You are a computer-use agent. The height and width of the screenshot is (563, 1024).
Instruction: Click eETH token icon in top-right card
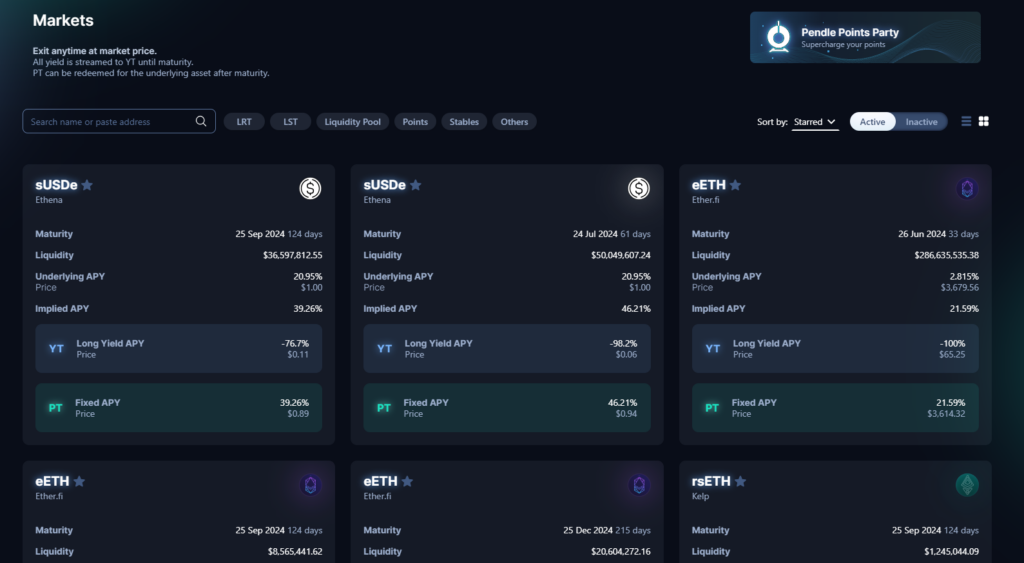coord(966,189)
